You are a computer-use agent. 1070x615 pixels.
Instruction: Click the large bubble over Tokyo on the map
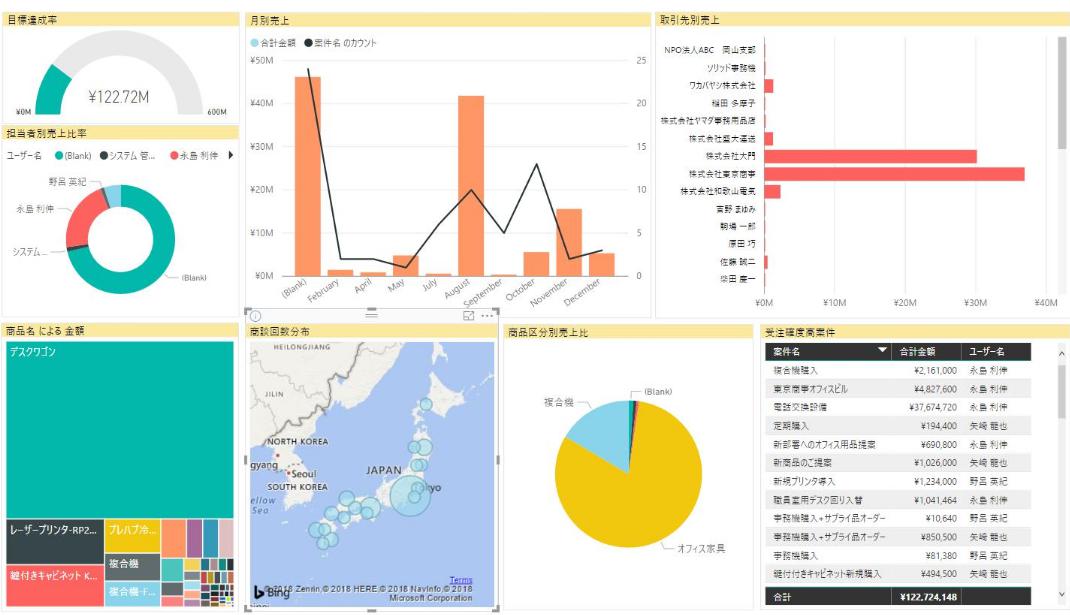(x=410, y=496)
